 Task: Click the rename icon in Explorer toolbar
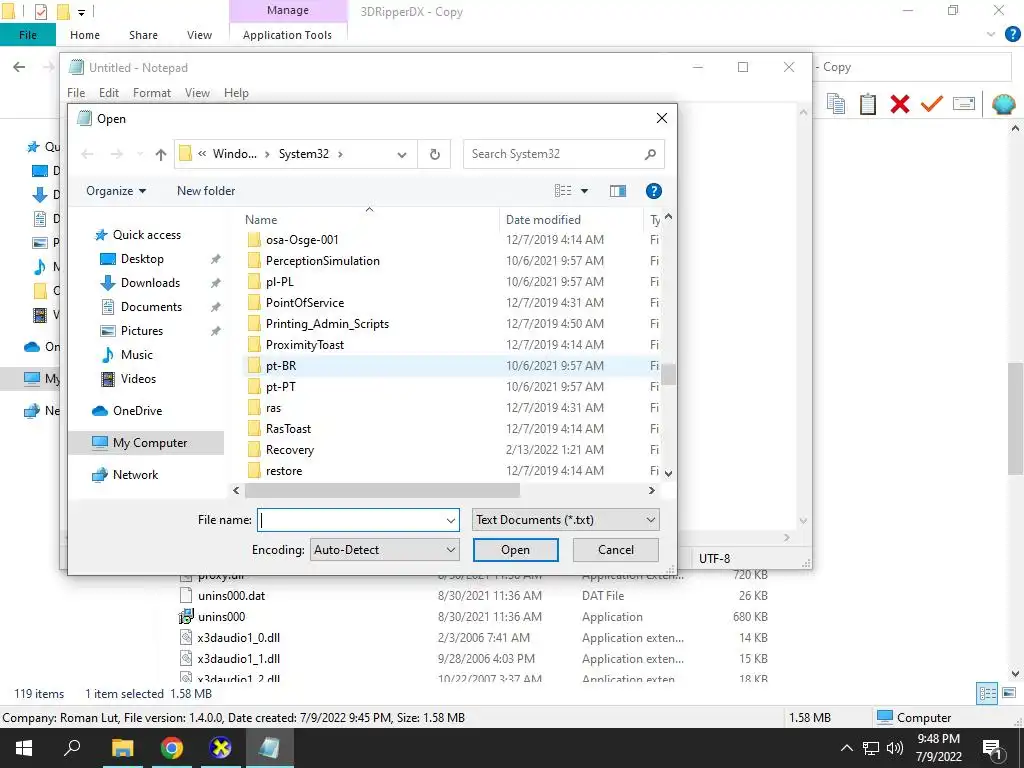963,104
